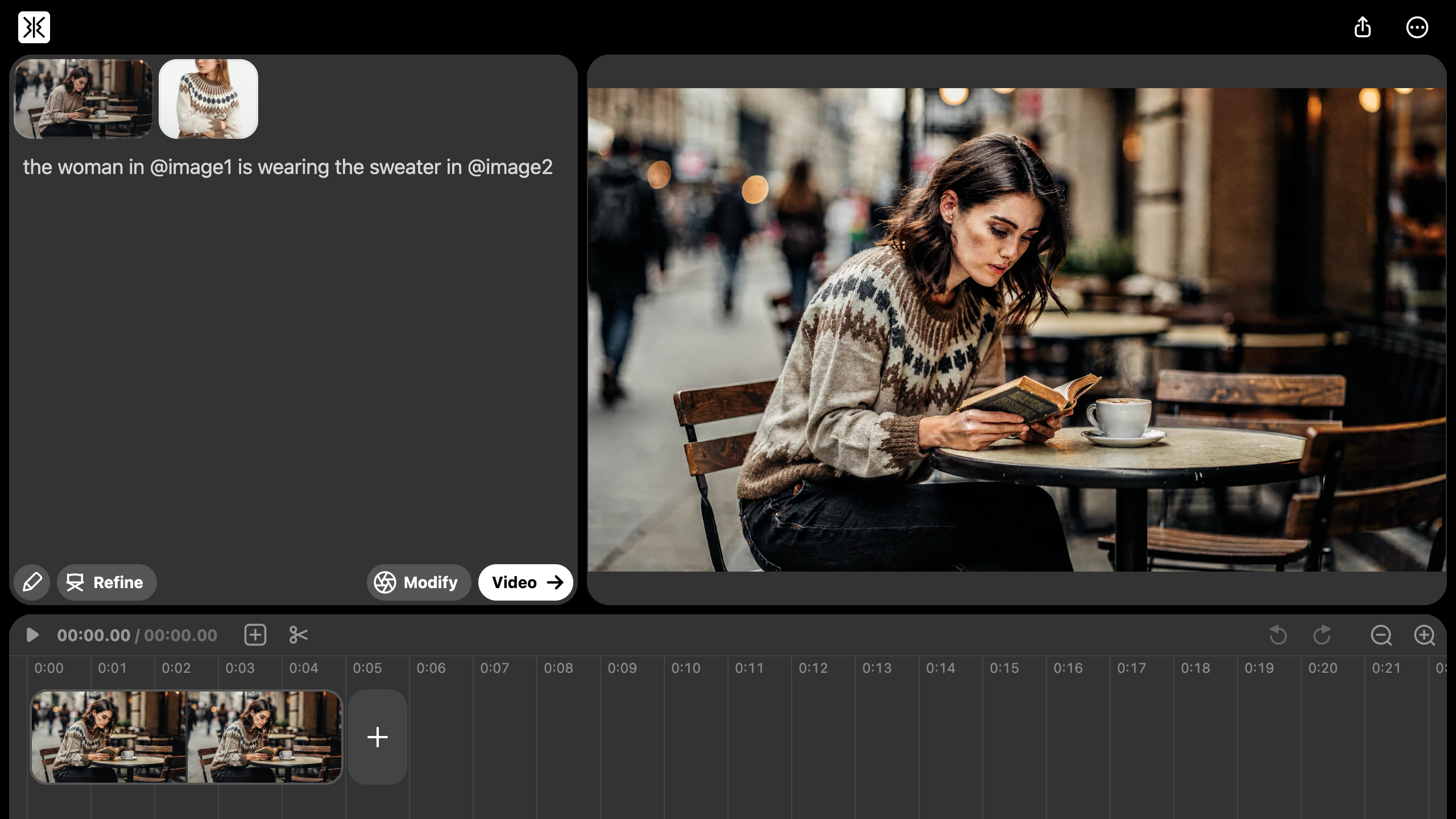Open the share export icon
1456x819 pixels.
pos(1362,27)
